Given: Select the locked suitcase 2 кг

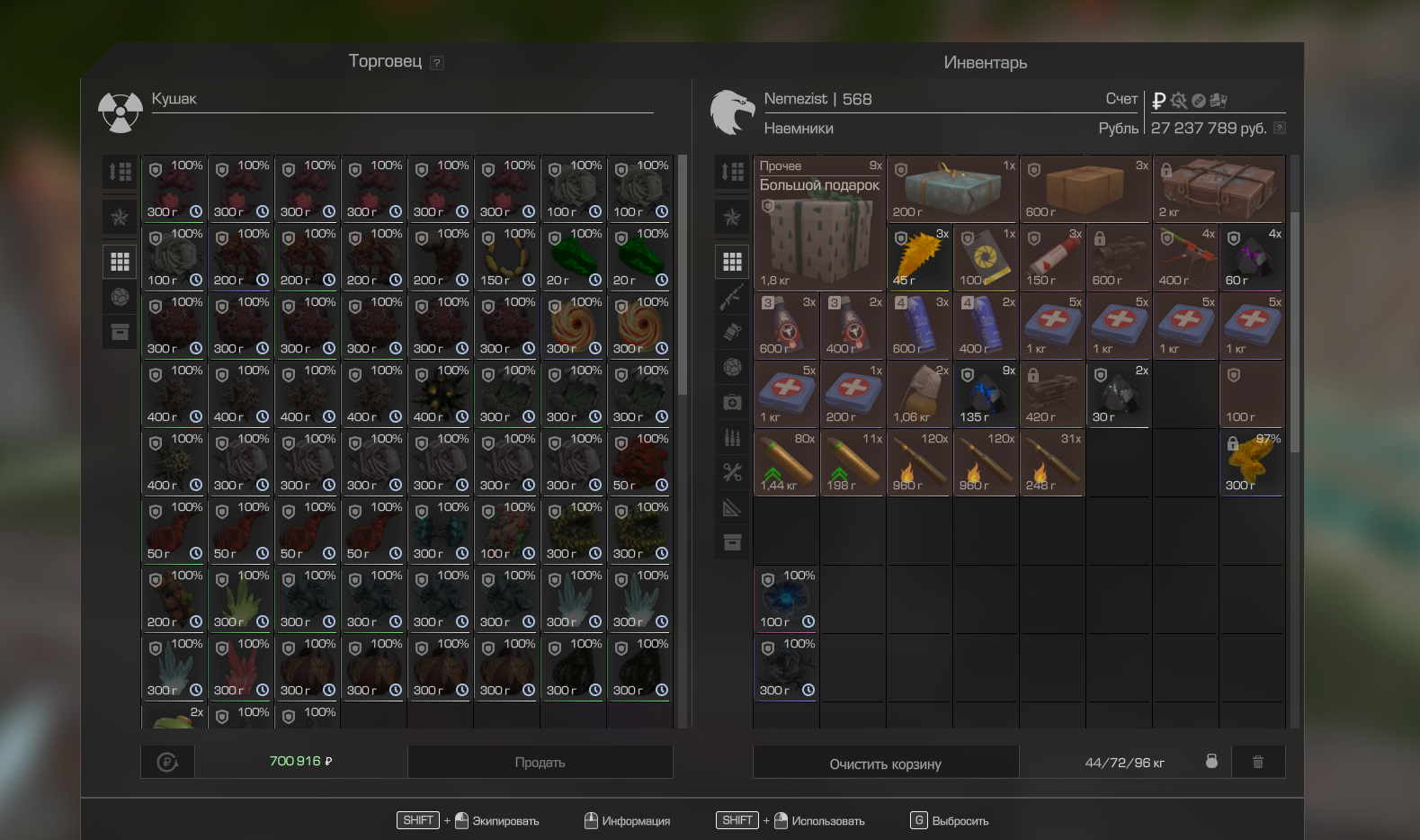Looking at the screenshot, I should 1219,189.
